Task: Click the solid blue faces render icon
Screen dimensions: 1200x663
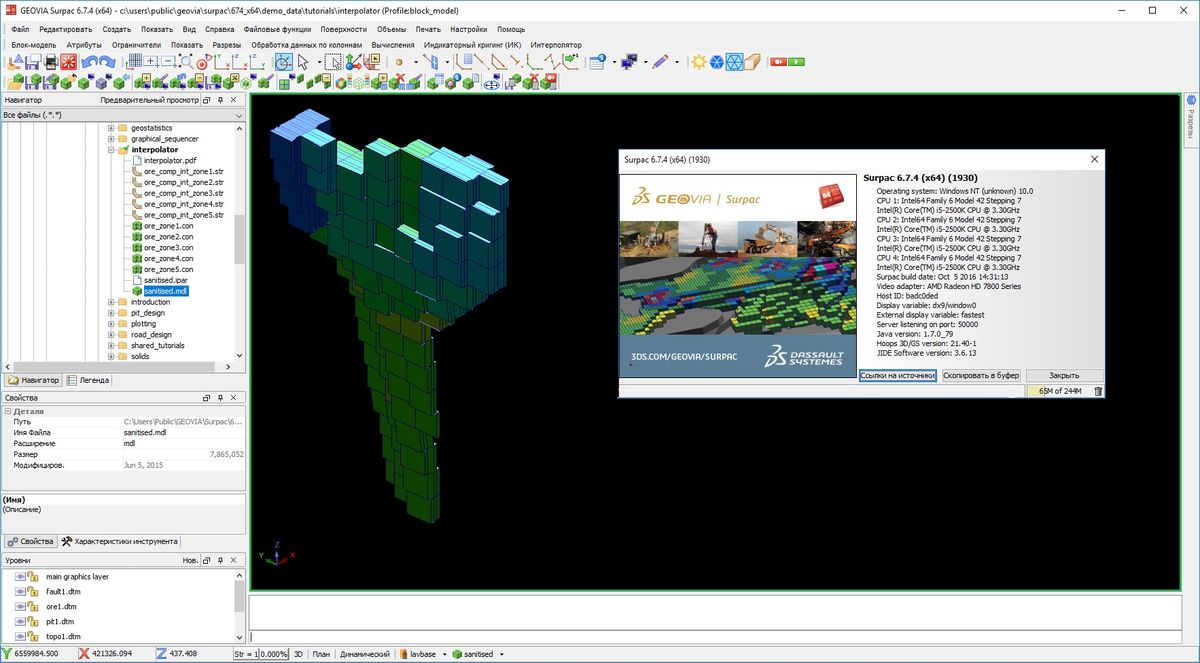Action: click(717, 62)
